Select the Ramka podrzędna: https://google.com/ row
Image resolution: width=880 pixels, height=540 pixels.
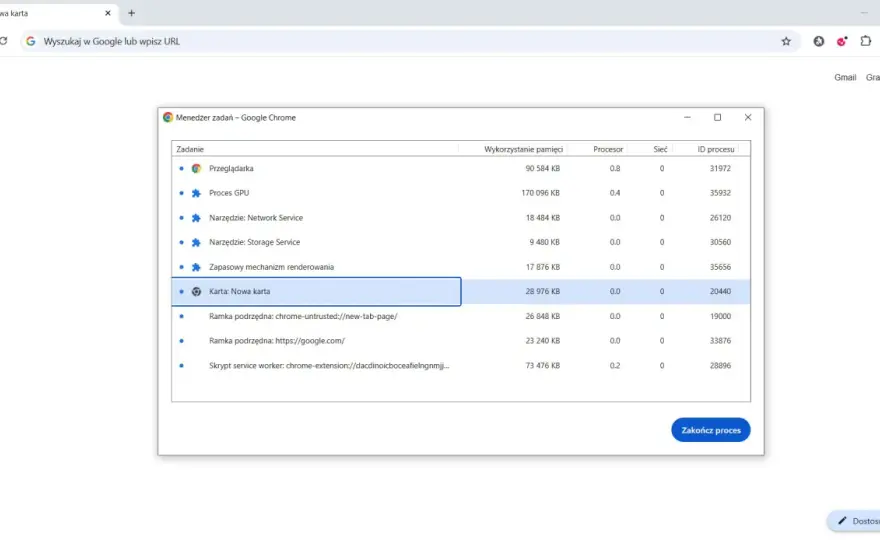[461, 341]
